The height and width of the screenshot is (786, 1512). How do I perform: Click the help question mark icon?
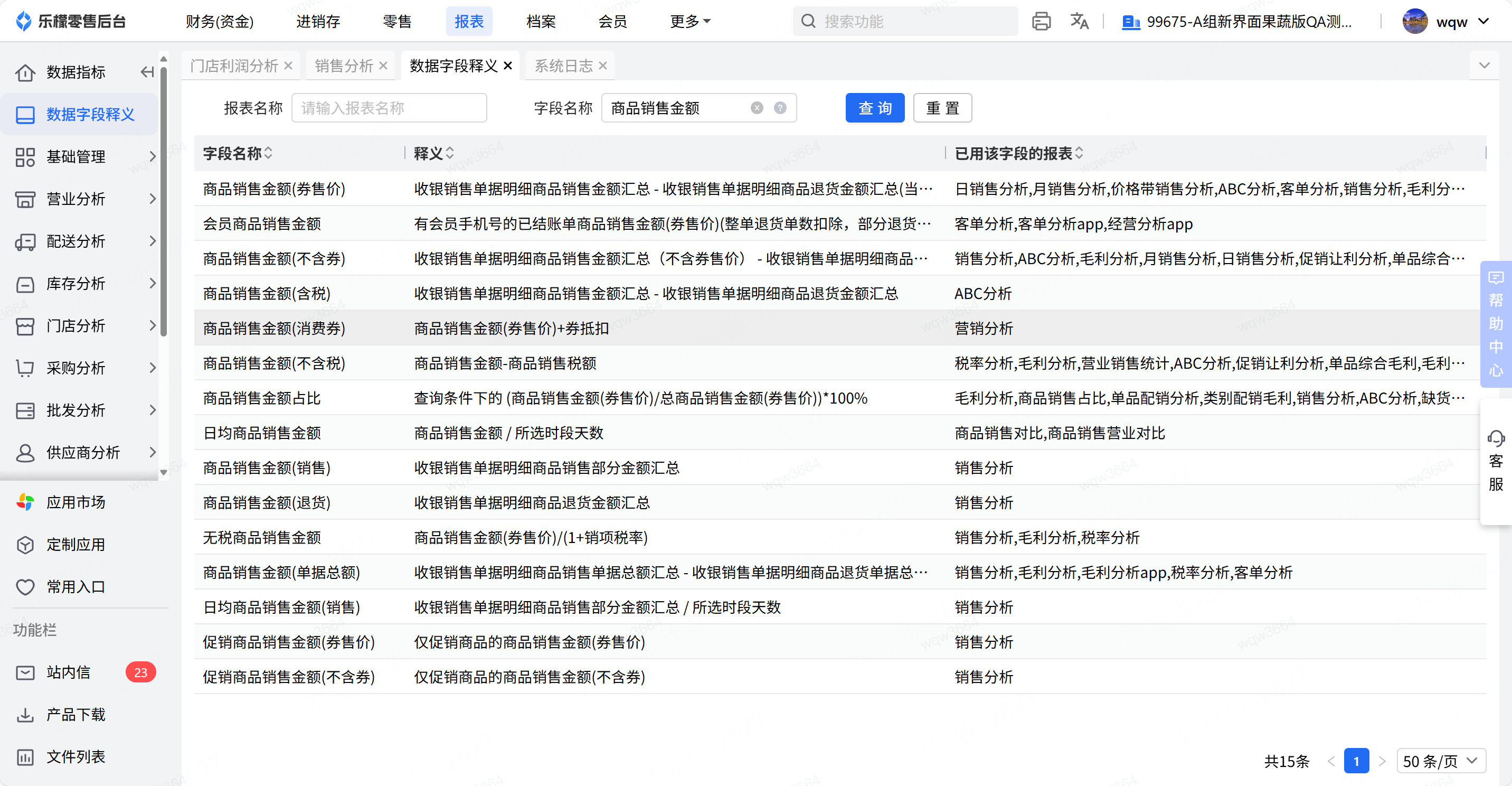coord(780,108)
